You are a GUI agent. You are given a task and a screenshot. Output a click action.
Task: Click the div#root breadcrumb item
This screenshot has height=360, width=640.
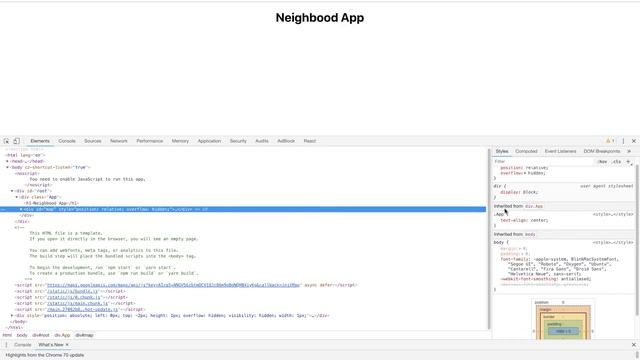41,335
